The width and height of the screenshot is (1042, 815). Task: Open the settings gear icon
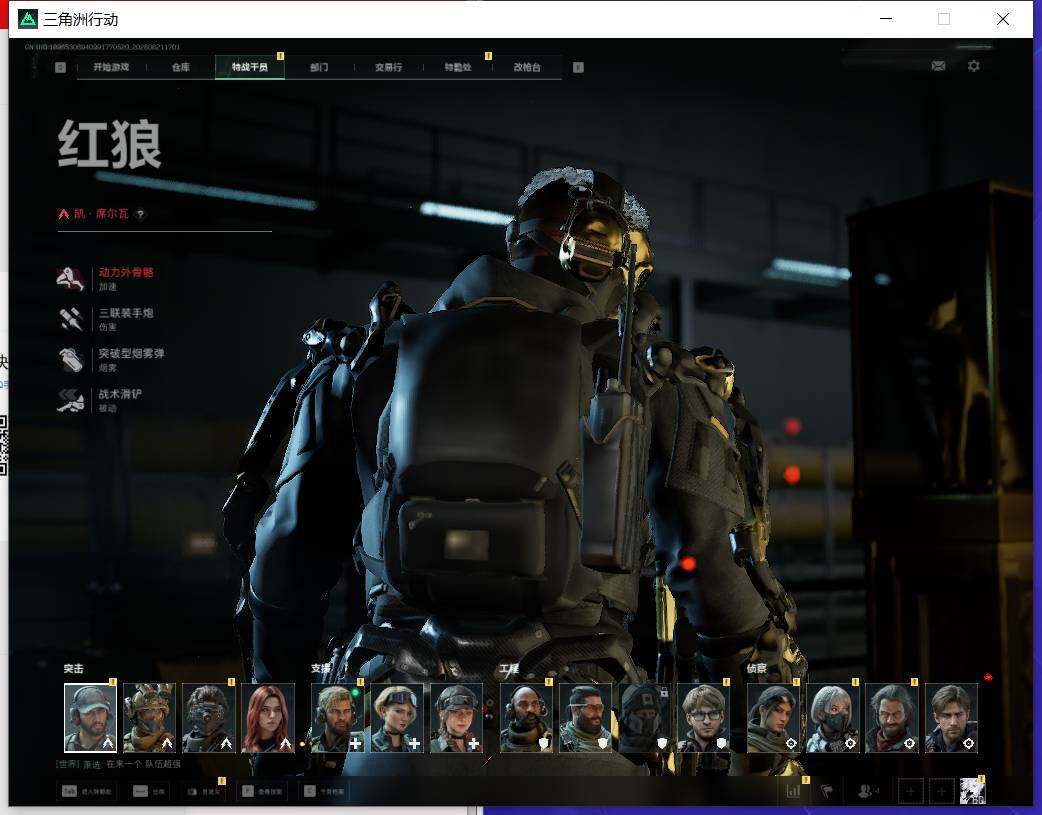click(x=974, y=66)
